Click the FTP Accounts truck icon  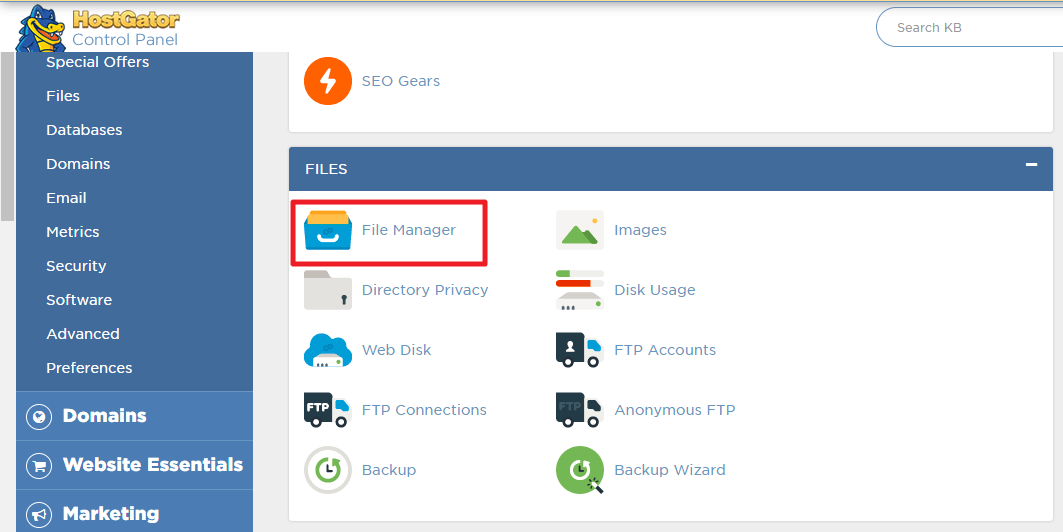point(580,350)
